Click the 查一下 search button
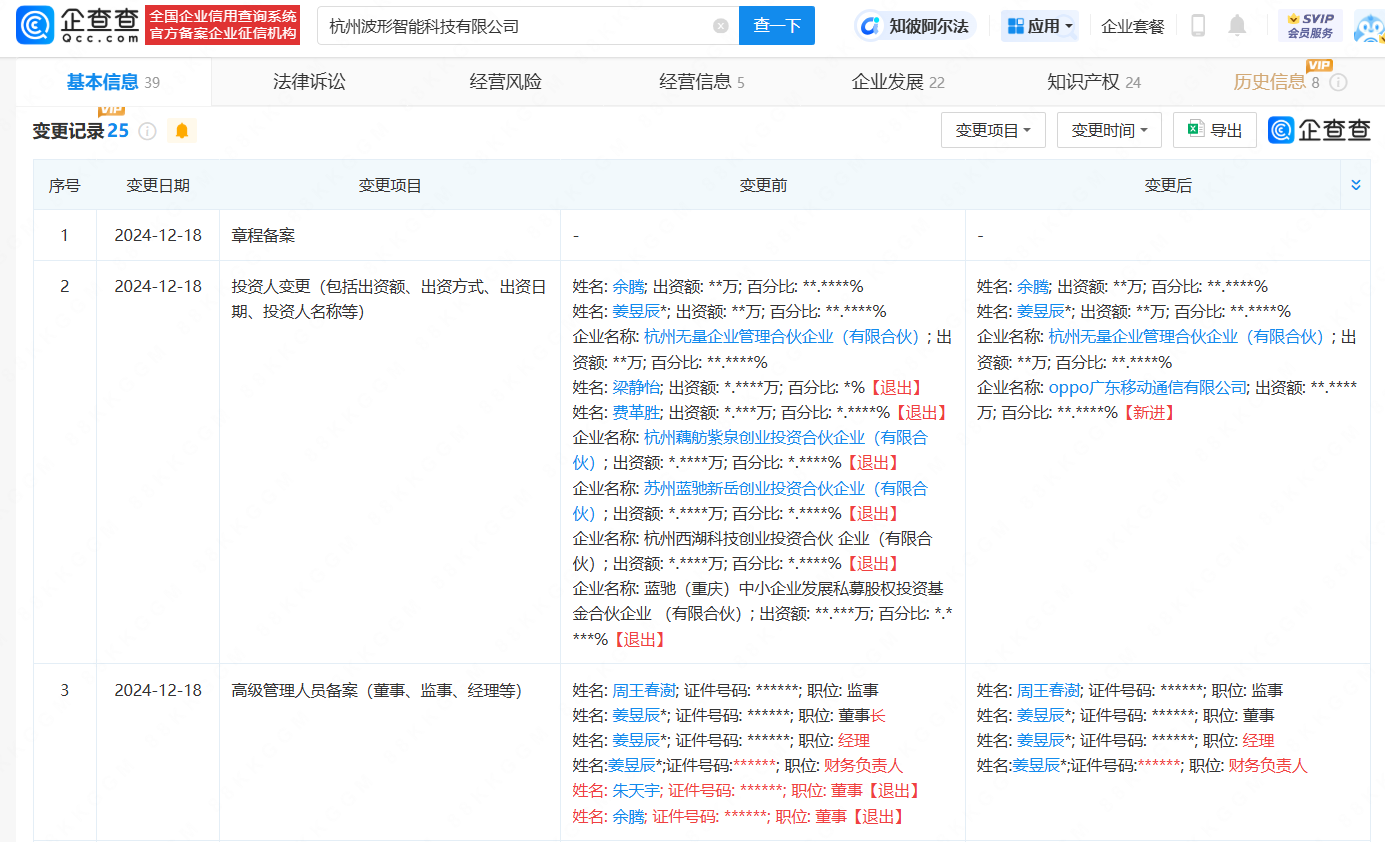1385x842 pixels. 777,25
